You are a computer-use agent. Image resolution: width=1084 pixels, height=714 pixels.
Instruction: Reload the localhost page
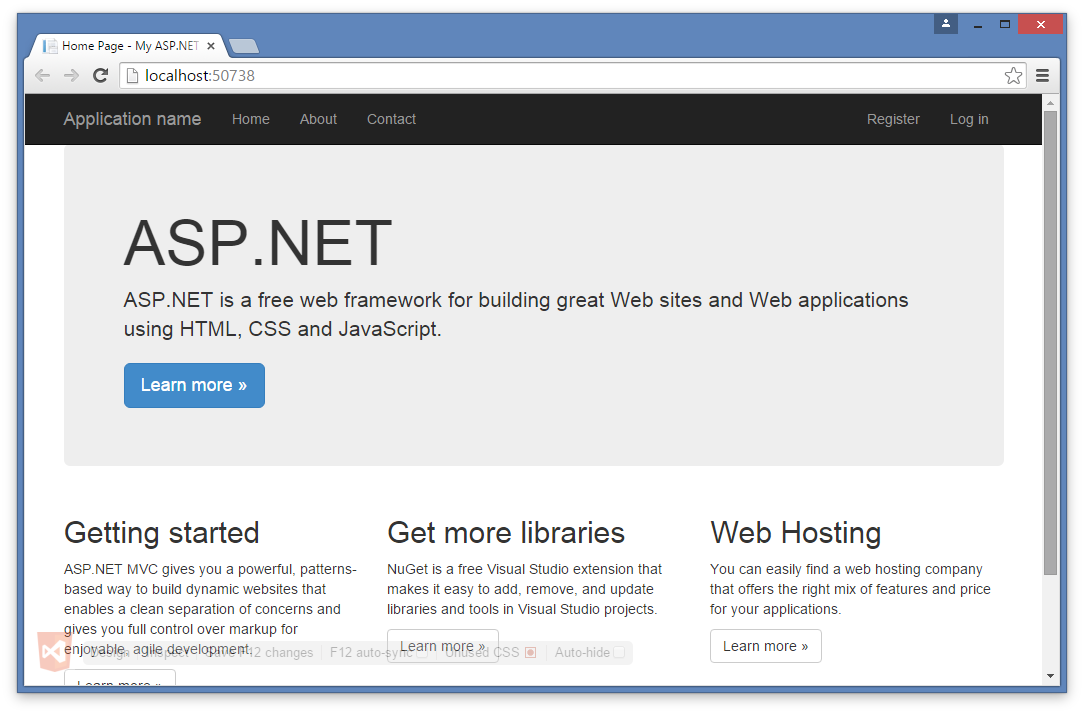[101, 75]
